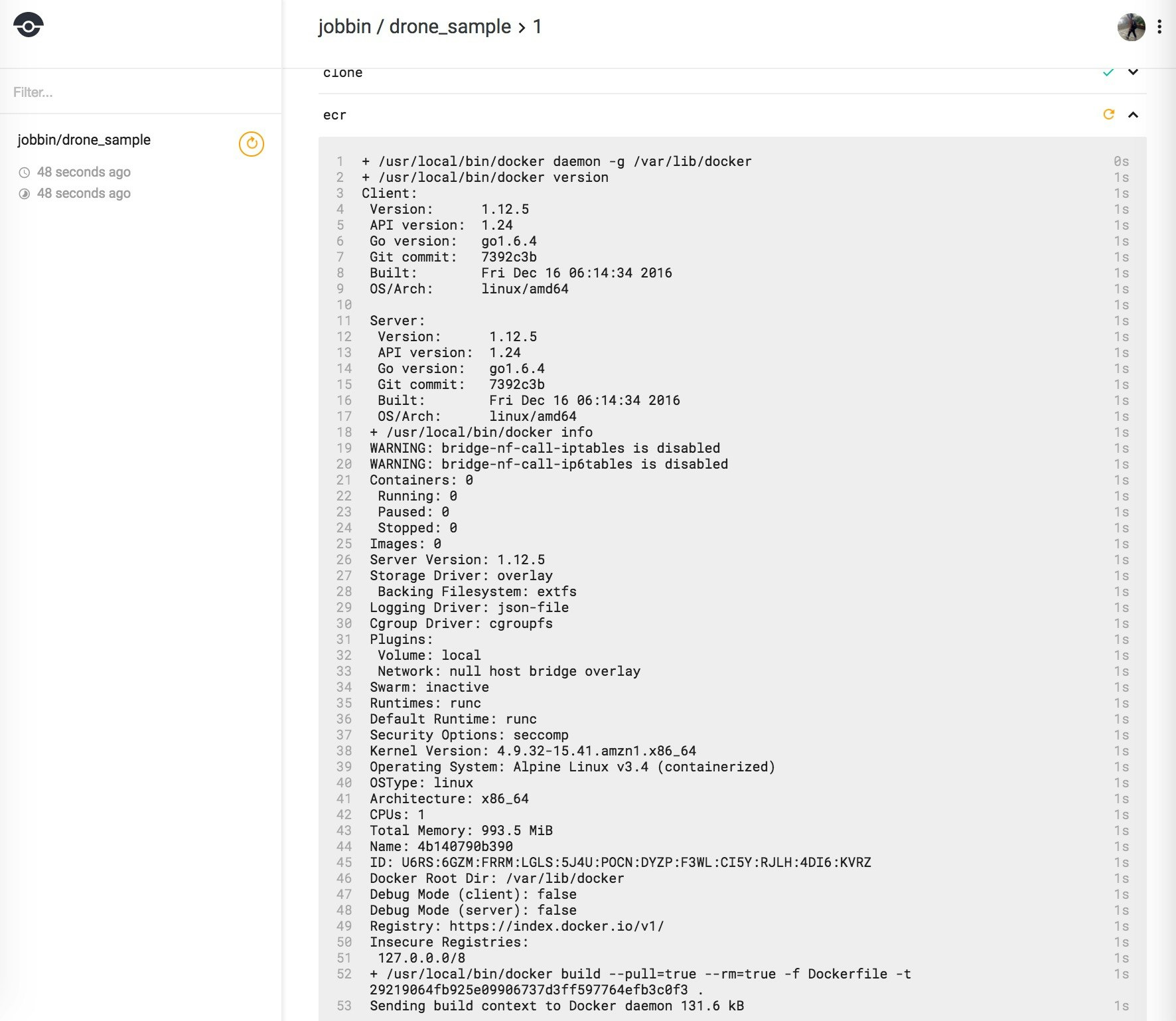The image size is (1176, 1021).
Task: Click 'Docker Root Dir: /var/lib/docker' line
Action: tap(497, 878)
